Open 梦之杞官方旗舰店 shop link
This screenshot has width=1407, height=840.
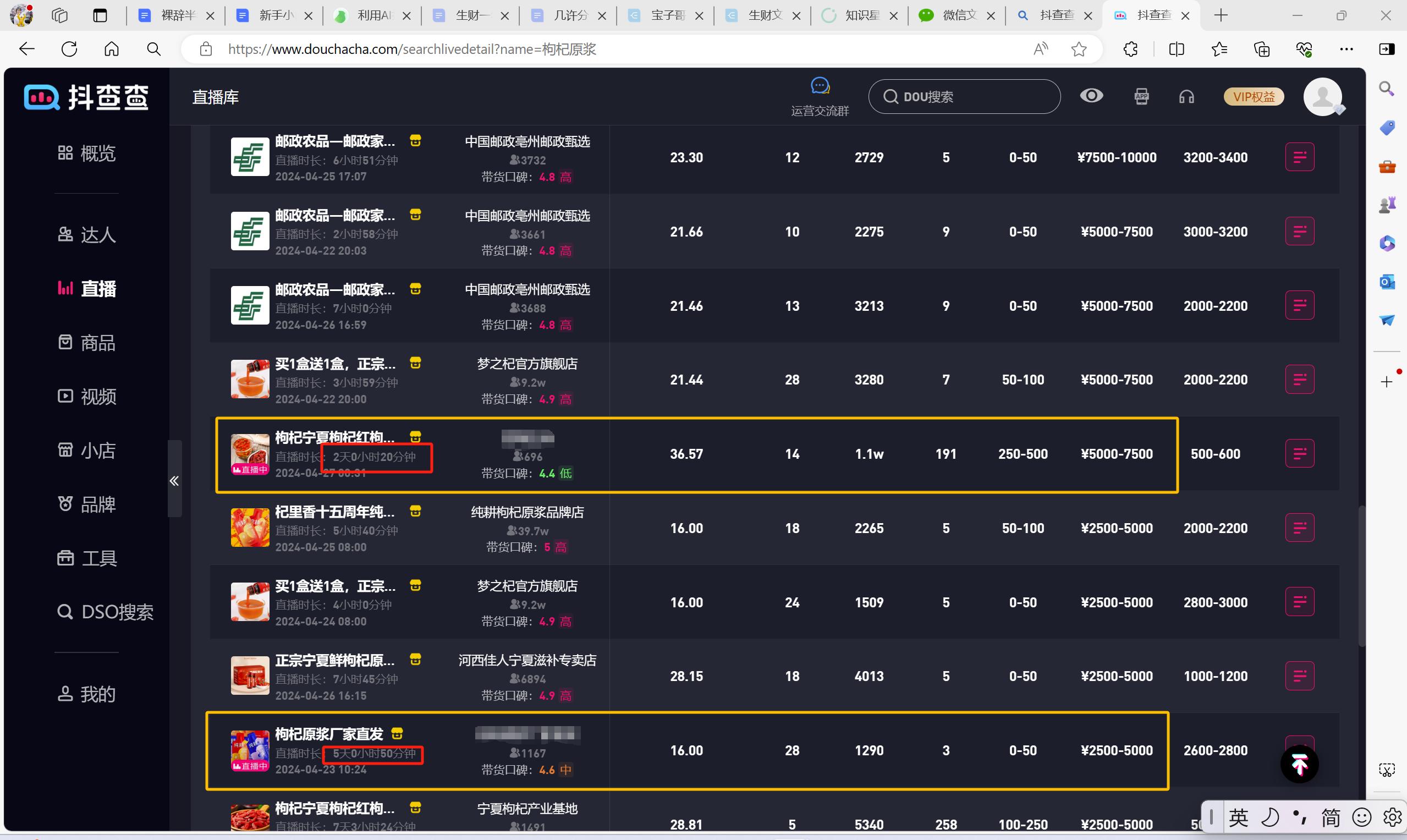pos(527,364)
